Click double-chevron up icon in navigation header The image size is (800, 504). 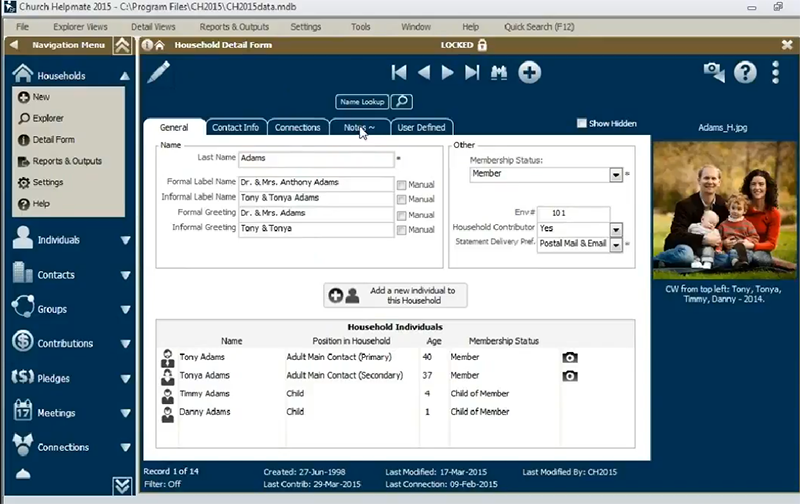[x=122, y=45]
